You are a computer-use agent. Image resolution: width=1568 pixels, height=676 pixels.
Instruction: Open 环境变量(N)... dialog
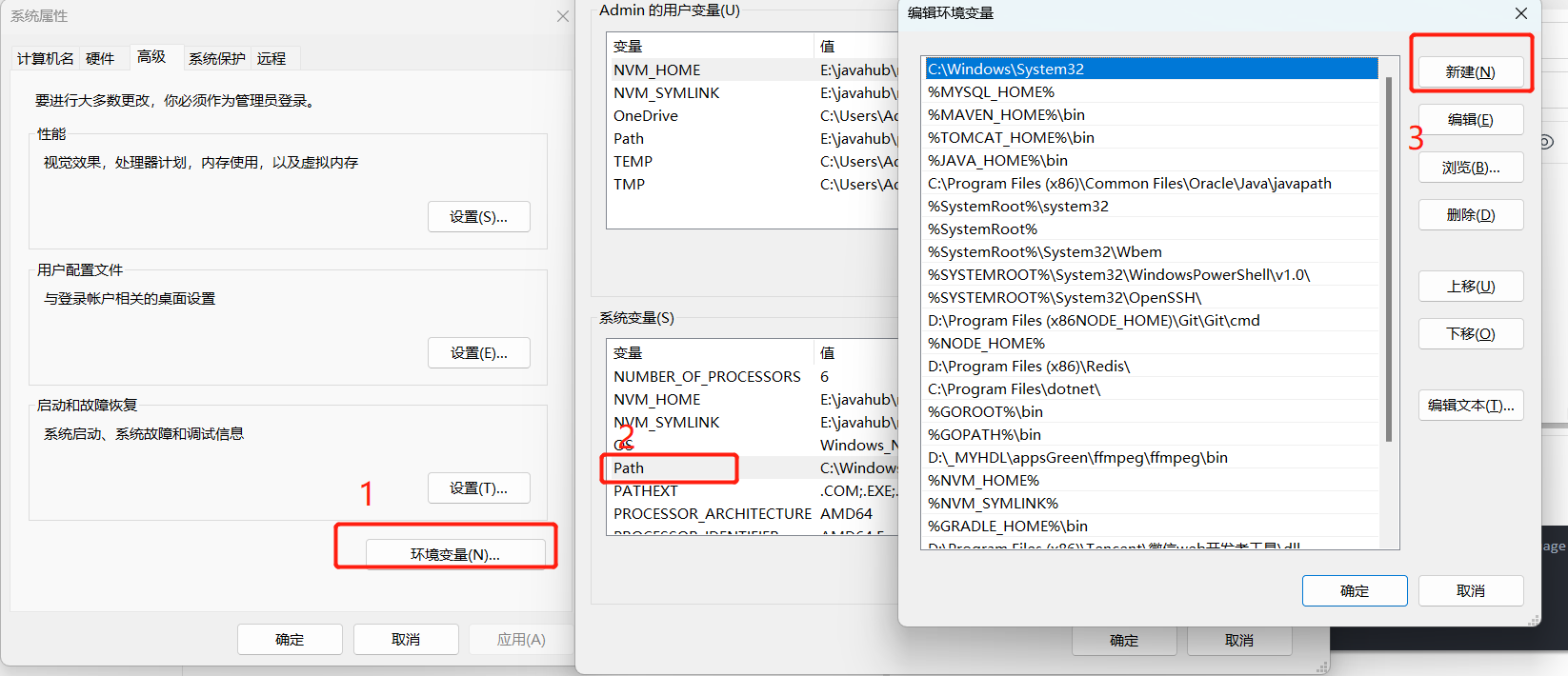click(455, 554)
